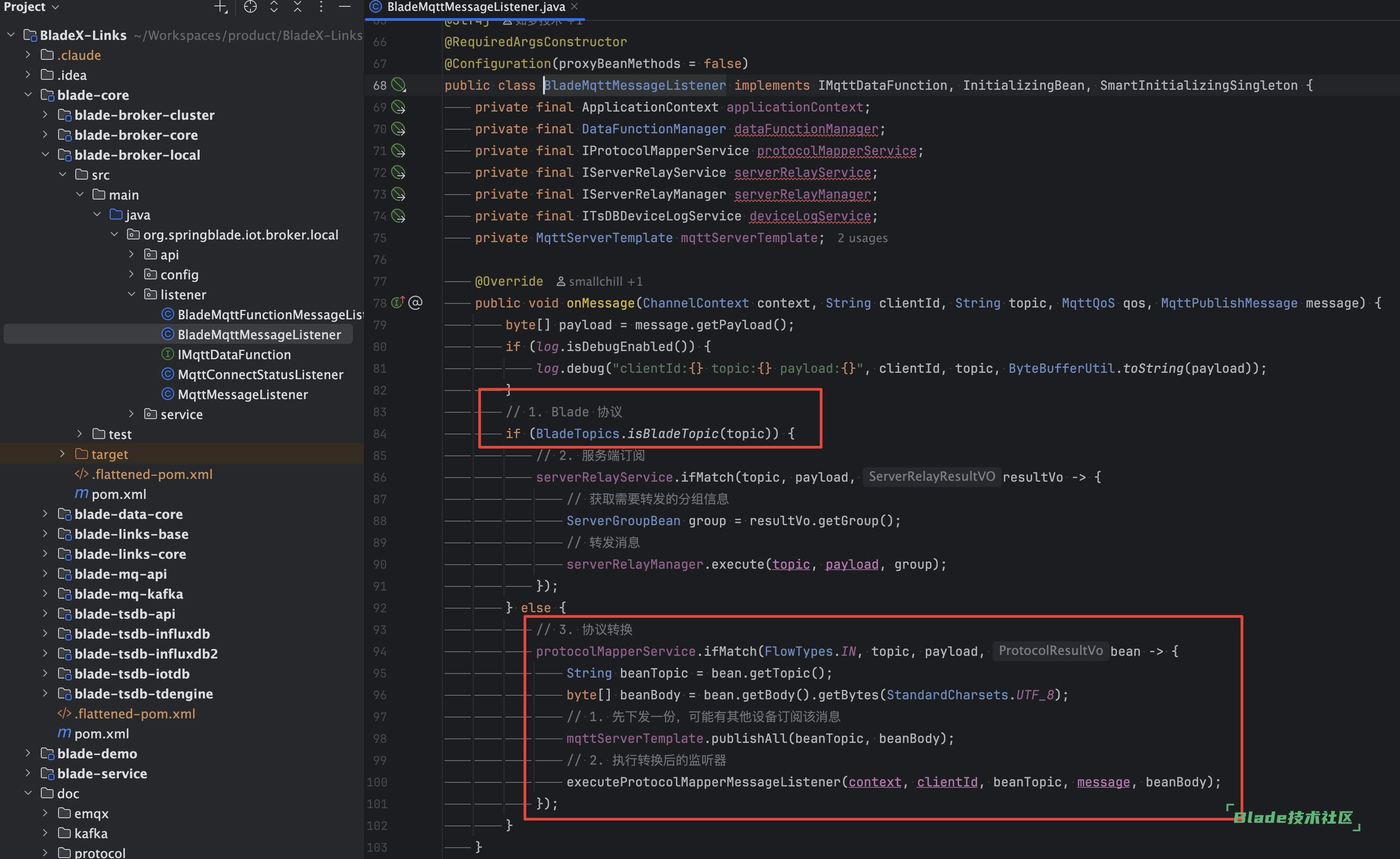
Task: Select the blade-service module
Action: tap(94, 773)
